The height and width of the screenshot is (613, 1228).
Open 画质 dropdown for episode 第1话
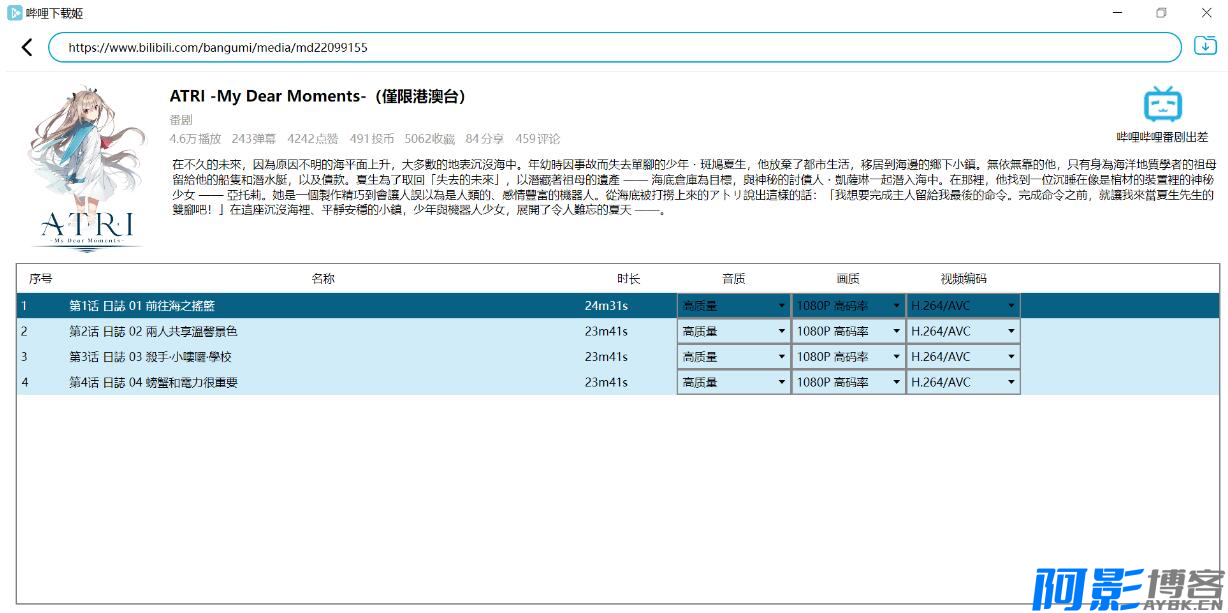848,305
